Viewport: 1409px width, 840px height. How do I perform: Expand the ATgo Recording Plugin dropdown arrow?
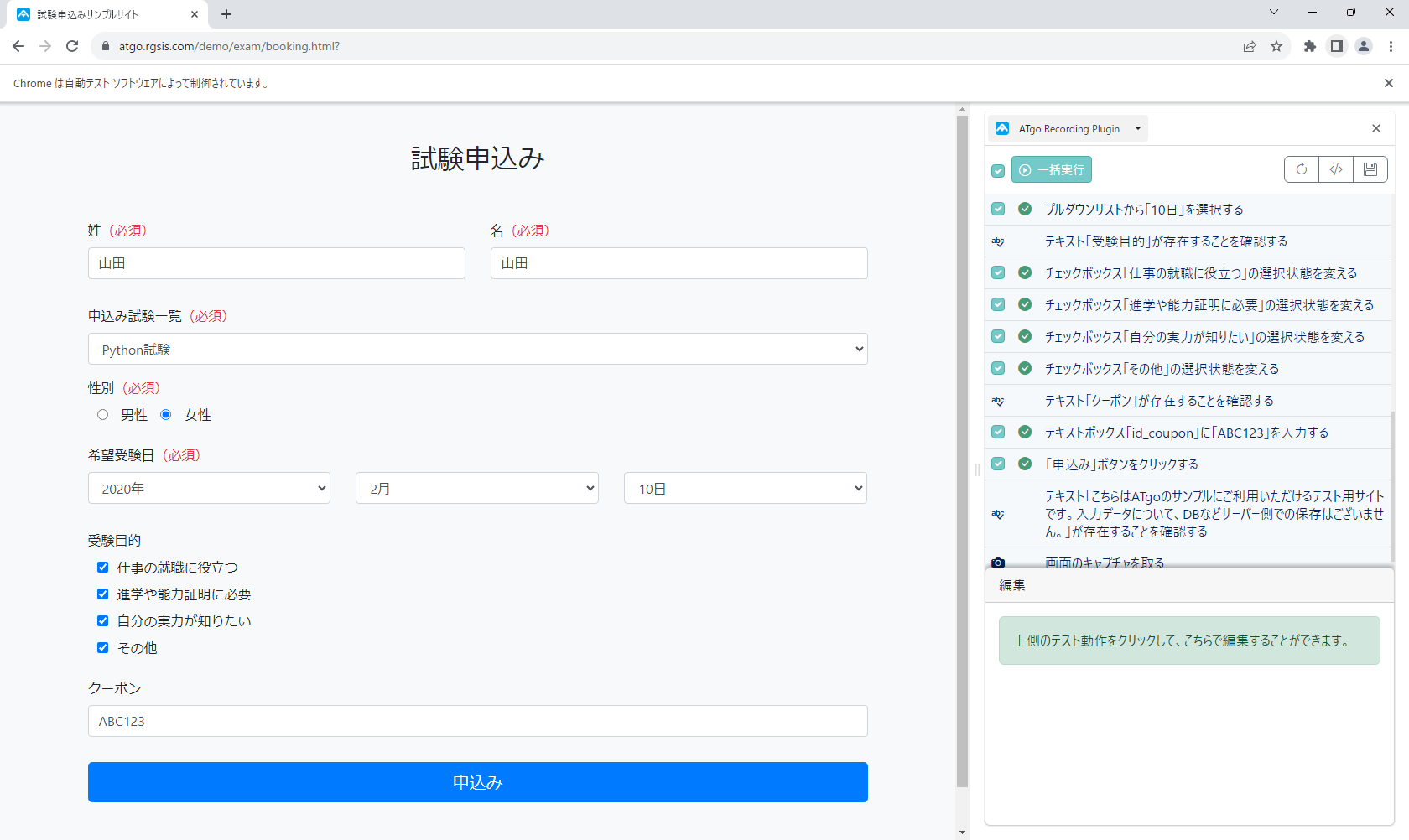click(x=1138, y=127)
